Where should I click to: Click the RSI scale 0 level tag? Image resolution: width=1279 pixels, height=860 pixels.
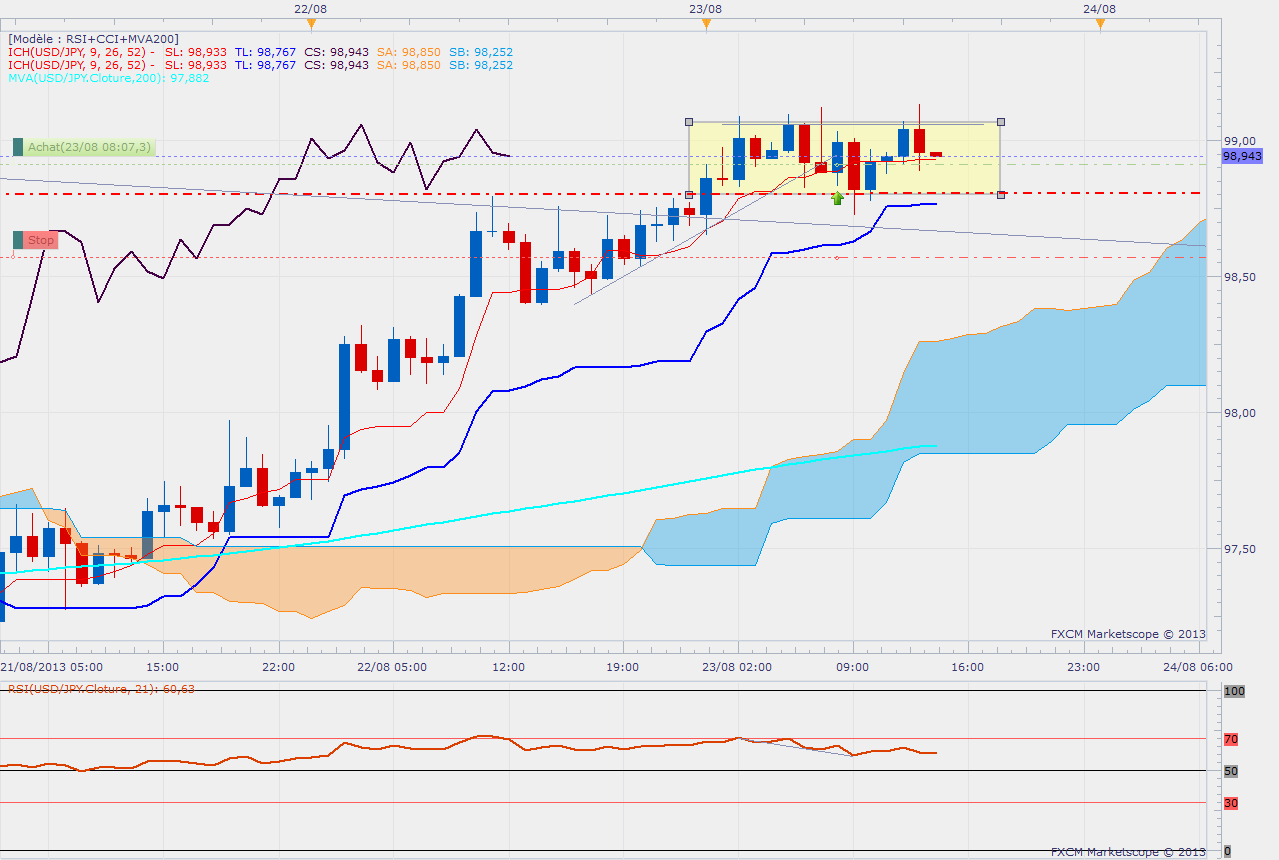tap(1230, 851)
